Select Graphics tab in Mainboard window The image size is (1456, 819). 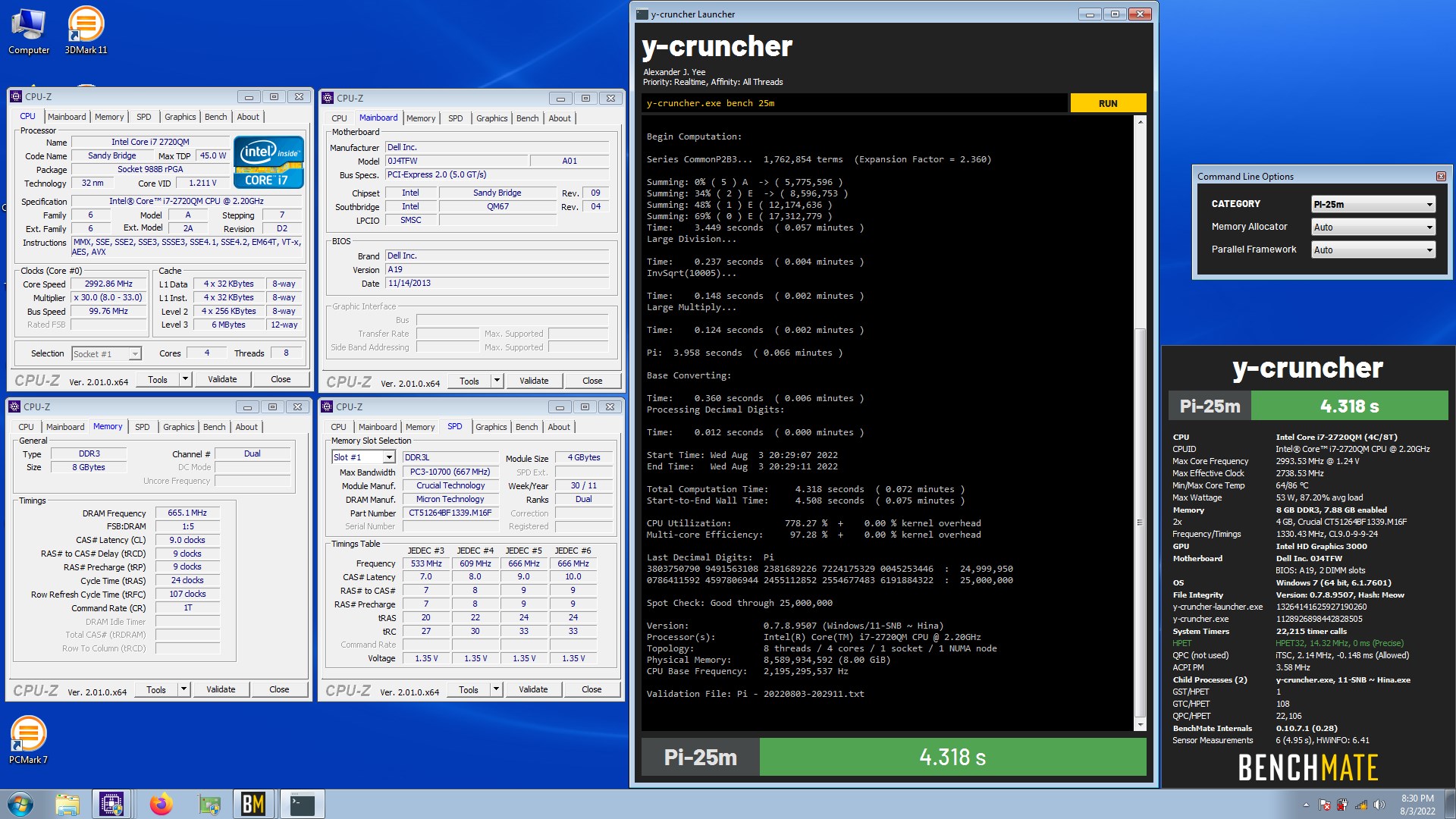click(491, 118)
